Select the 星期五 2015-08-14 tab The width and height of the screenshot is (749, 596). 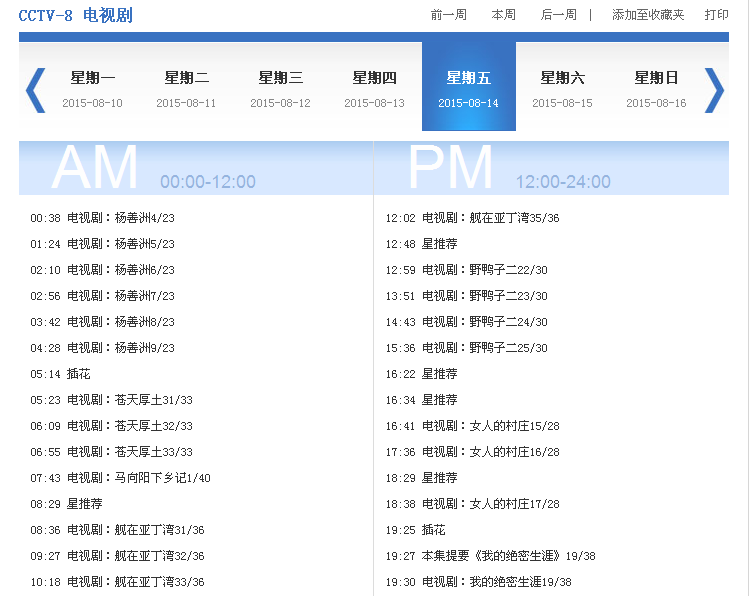coord(469,86)
